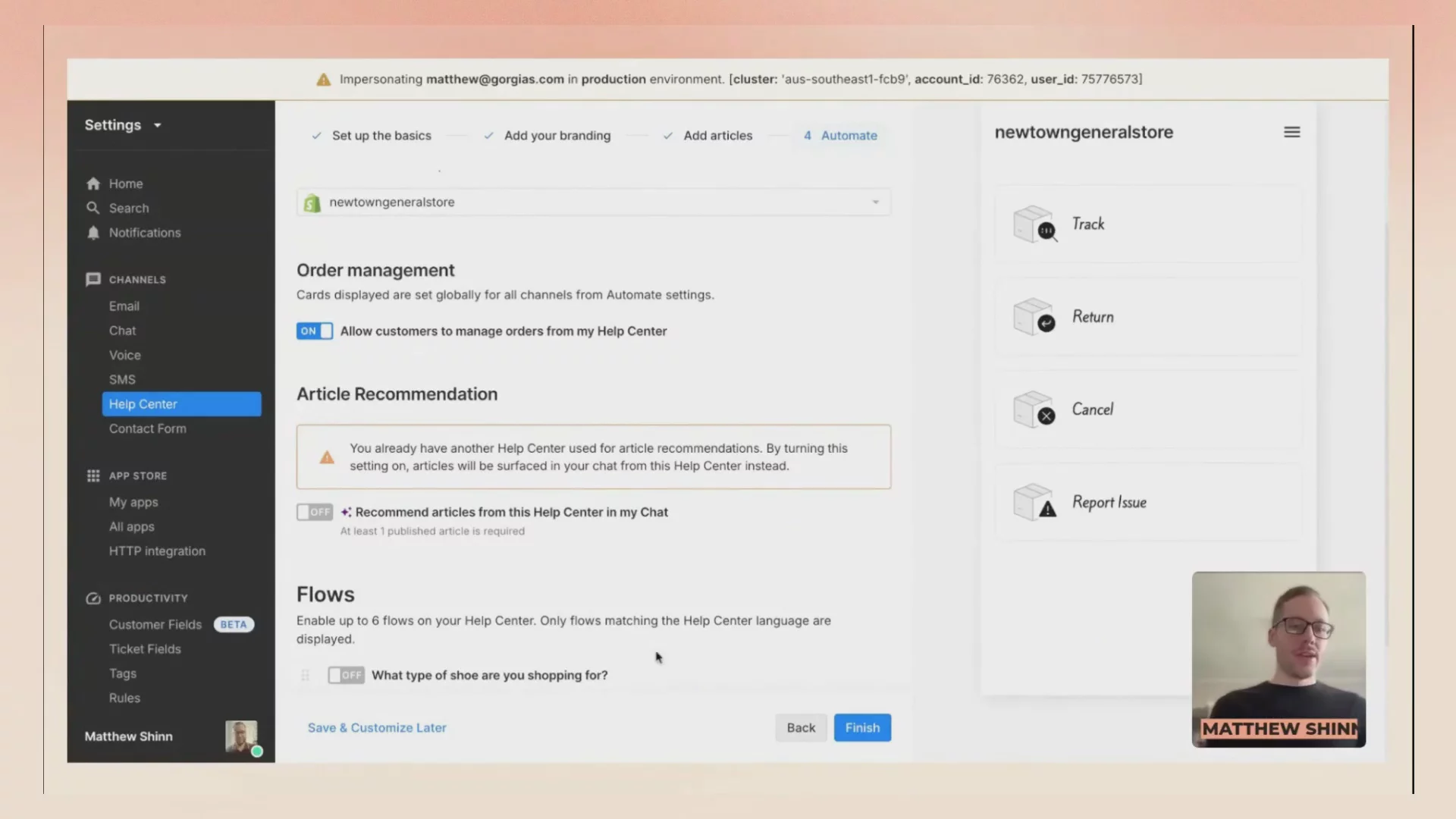The width and height of the screenshot is (1456, 819).
Task: Open the newtowngeneralstore store dropdown
Action: point(594,202)
